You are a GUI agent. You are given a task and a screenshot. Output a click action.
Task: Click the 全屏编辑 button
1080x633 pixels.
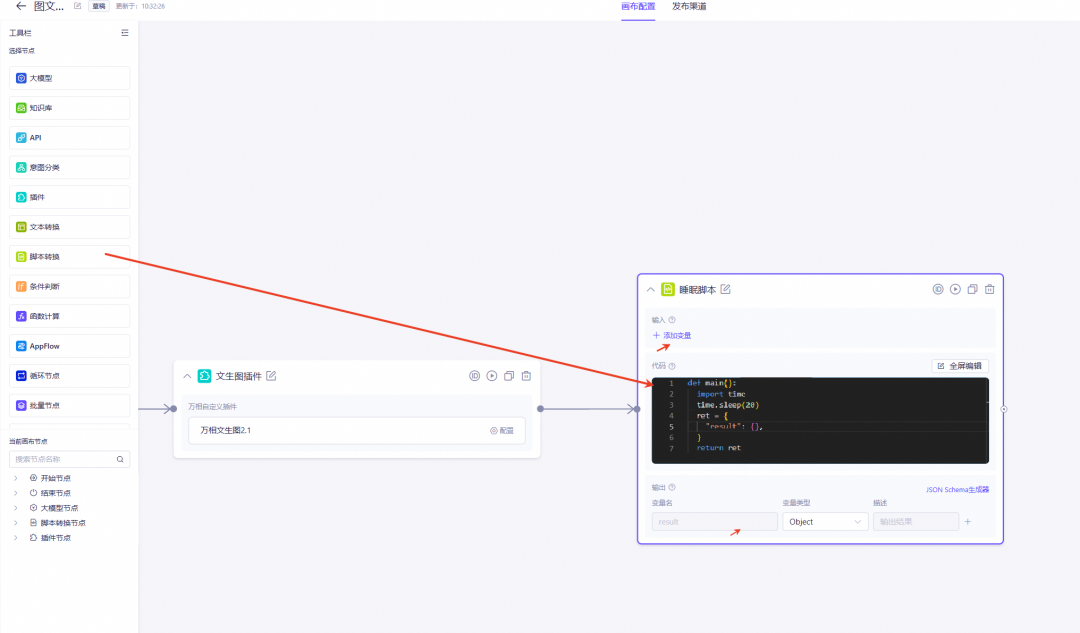coord(960,366)
